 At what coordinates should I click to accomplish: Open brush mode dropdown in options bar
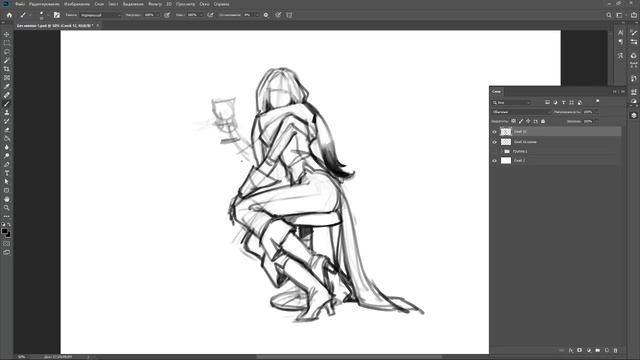click(100, 15)
